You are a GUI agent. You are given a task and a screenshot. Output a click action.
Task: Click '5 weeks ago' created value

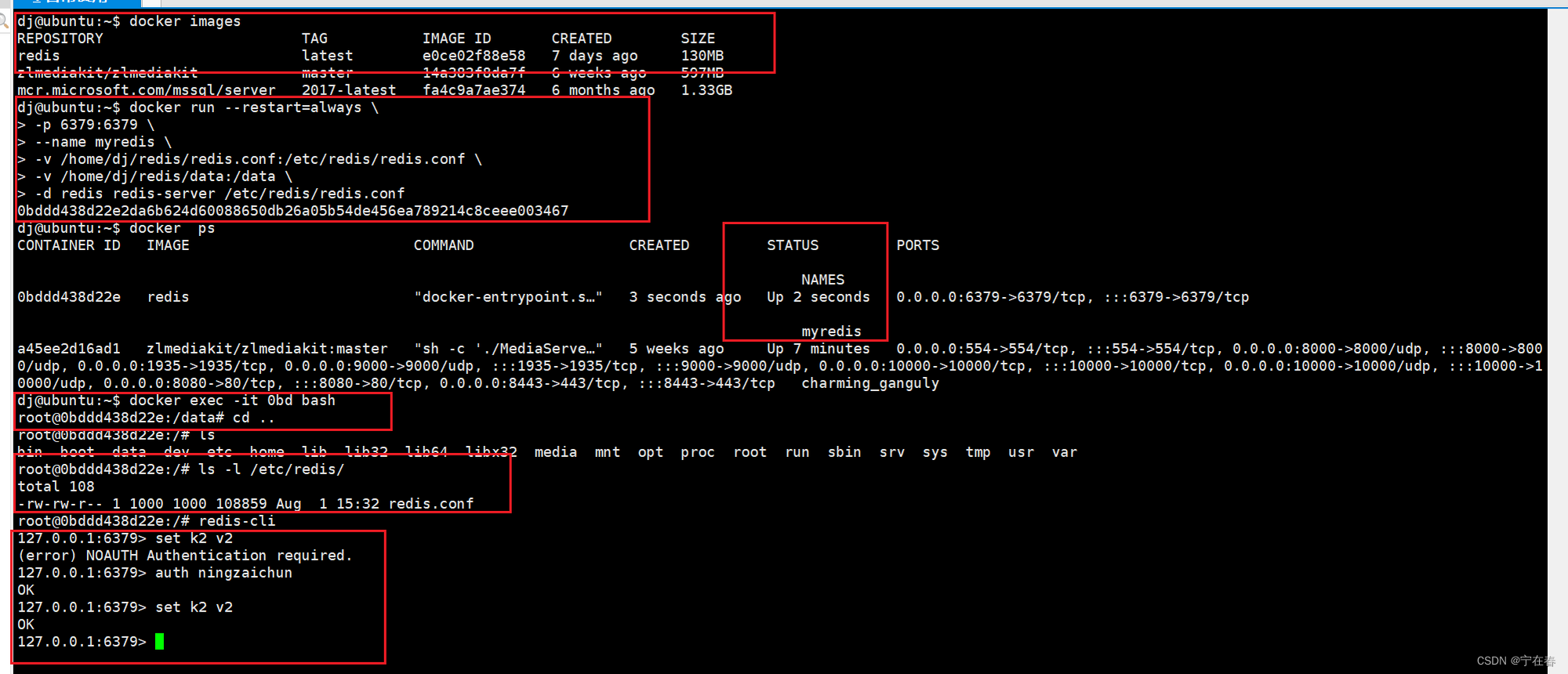677,349
